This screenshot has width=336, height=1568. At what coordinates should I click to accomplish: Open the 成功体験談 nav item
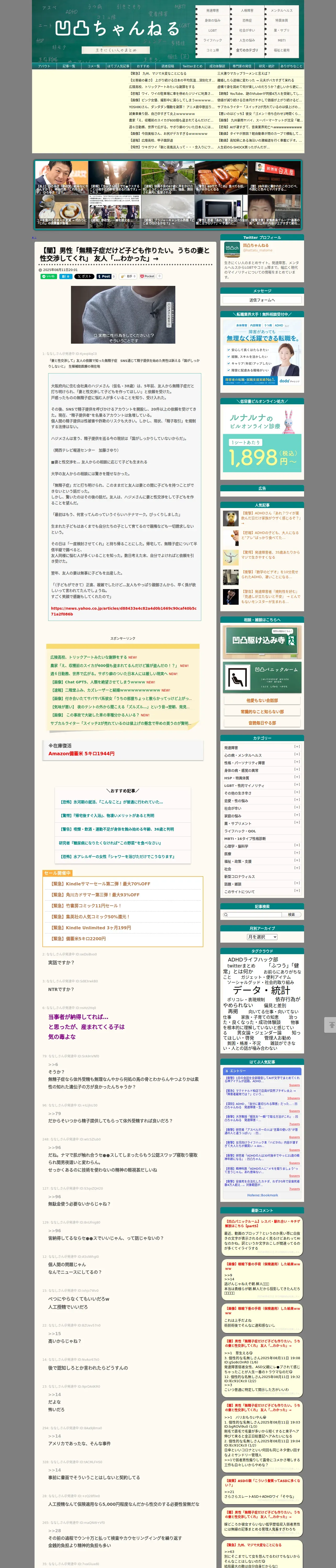217,66
